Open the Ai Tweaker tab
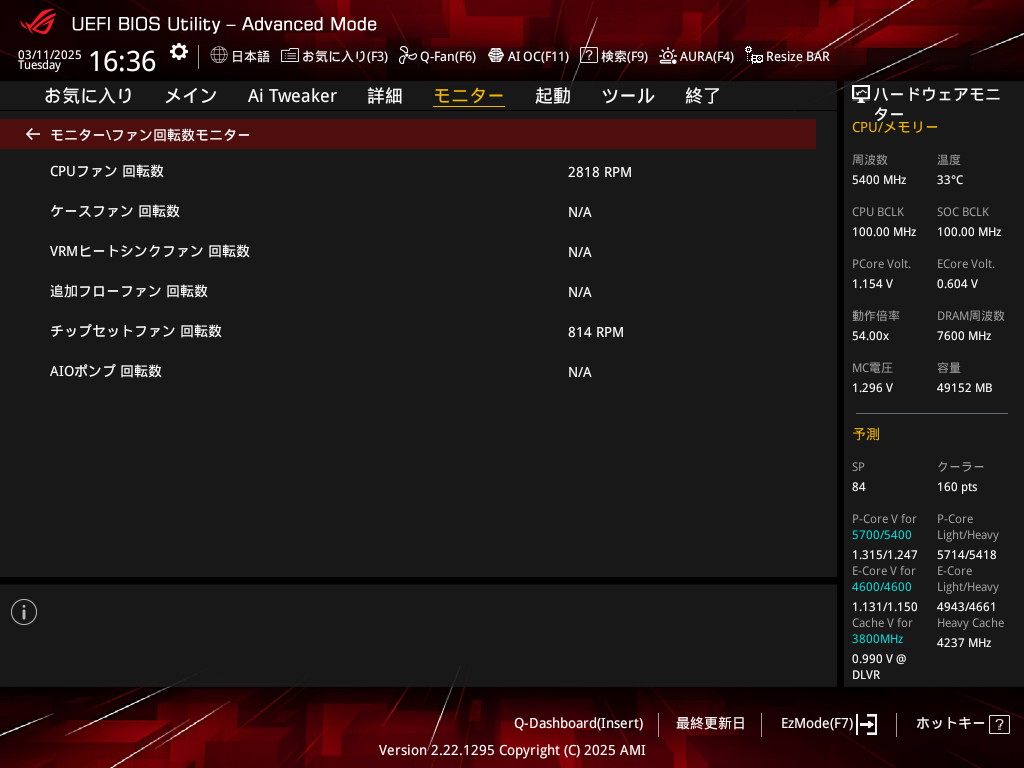 292,96
